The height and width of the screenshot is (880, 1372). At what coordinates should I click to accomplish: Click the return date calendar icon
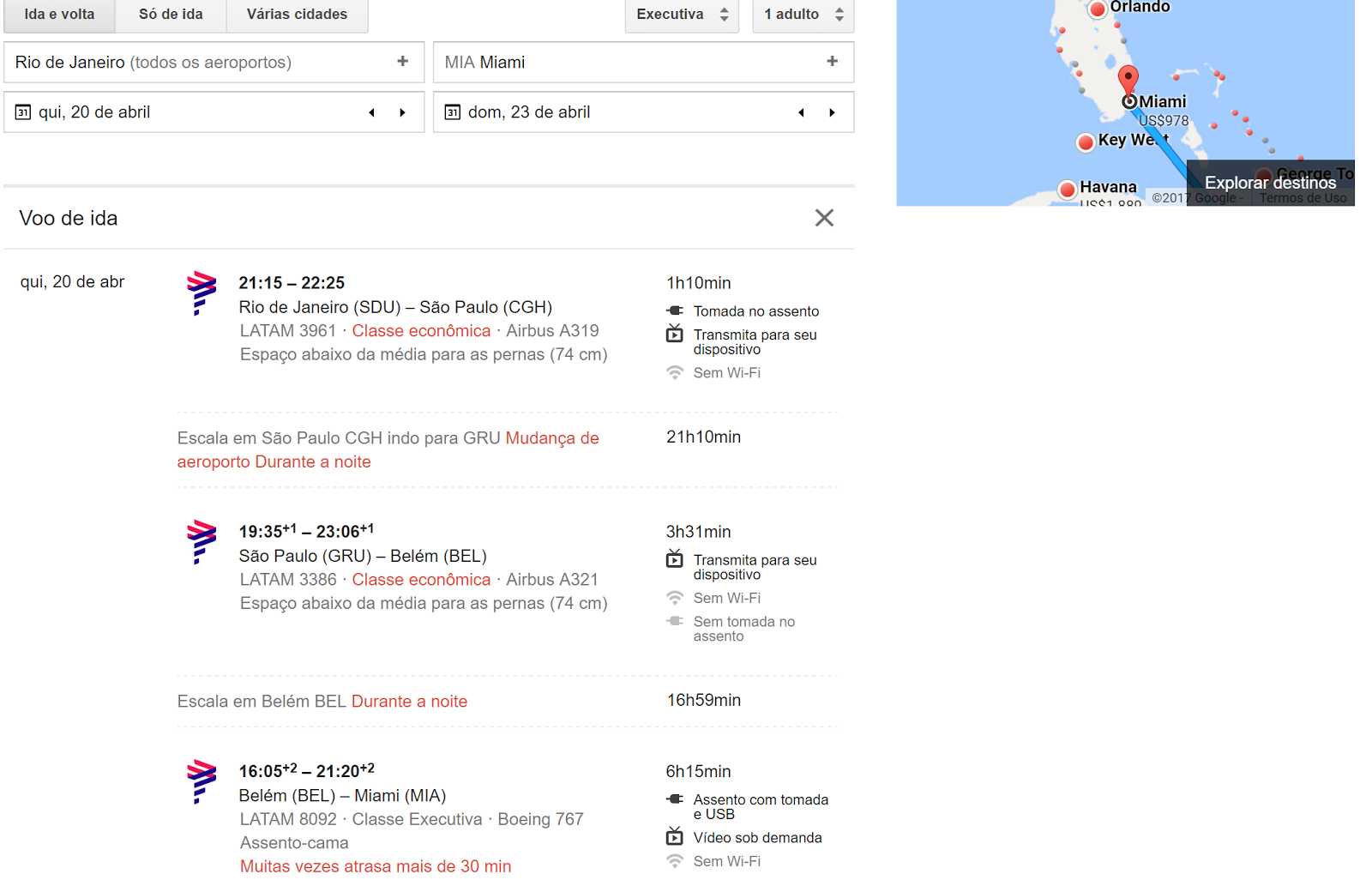click(x=453, y=112)
